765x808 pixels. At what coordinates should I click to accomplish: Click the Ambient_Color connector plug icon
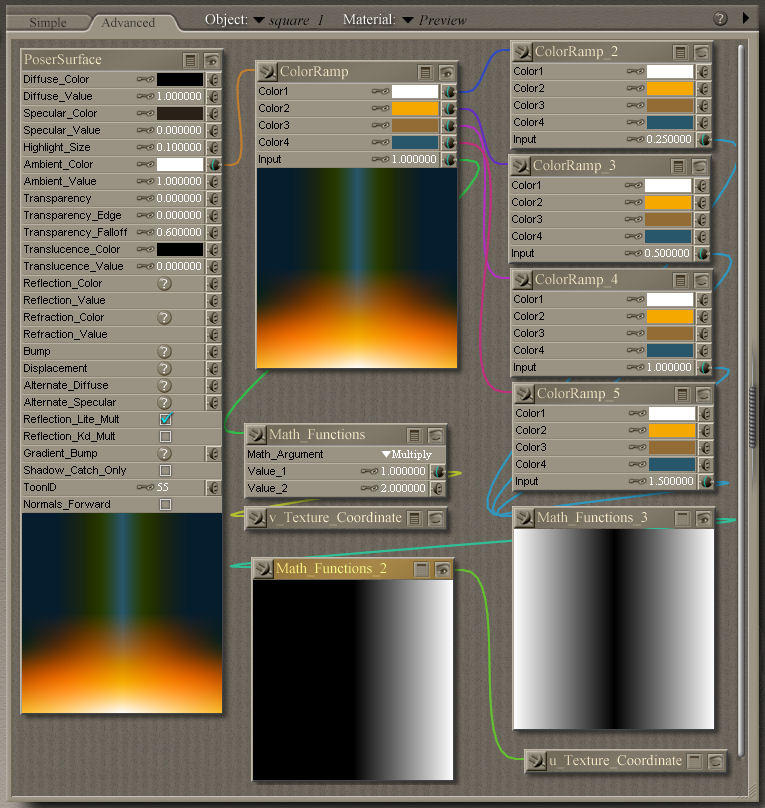213,164
